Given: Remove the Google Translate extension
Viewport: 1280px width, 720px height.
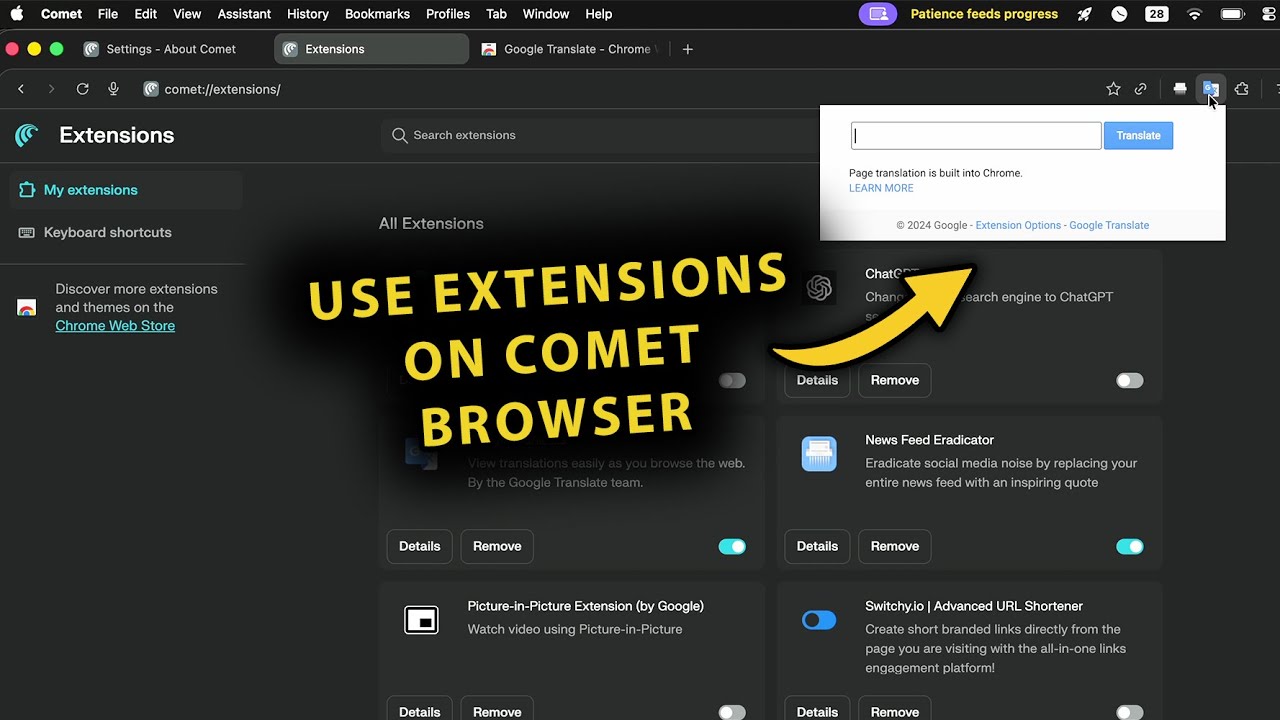Looking at the screenshot, I should (x=497, y=546).
